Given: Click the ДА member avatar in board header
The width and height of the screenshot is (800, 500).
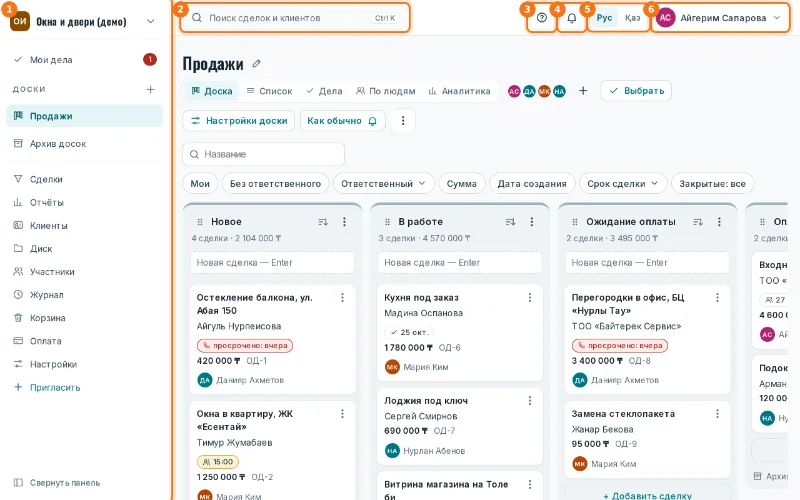Looking at the screenshot, I should point(529,91).
